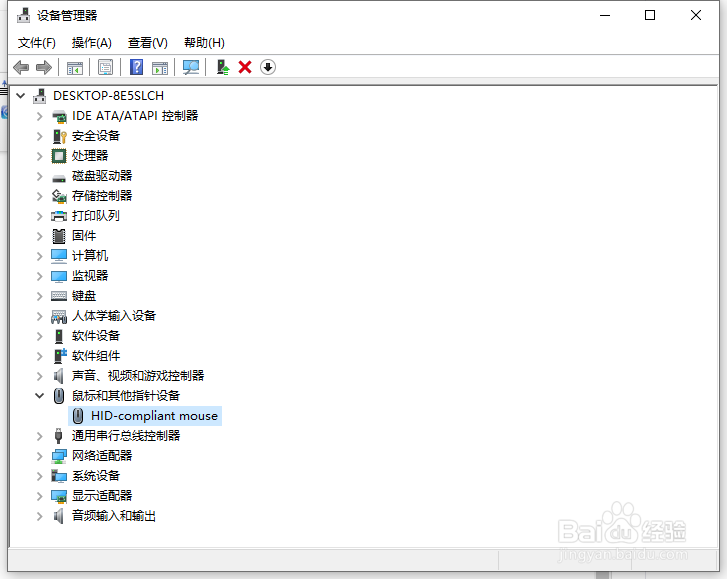This screenshot has height=579, width=727.
Task: Click the Disable device down-arrow icon
Action: 268,68
